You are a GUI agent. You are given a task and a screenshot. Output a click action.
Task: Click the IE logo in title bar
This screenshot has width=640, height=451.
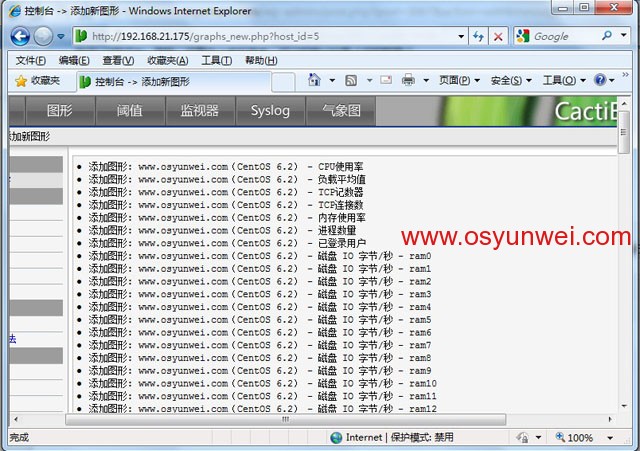(x=15, y=11)
